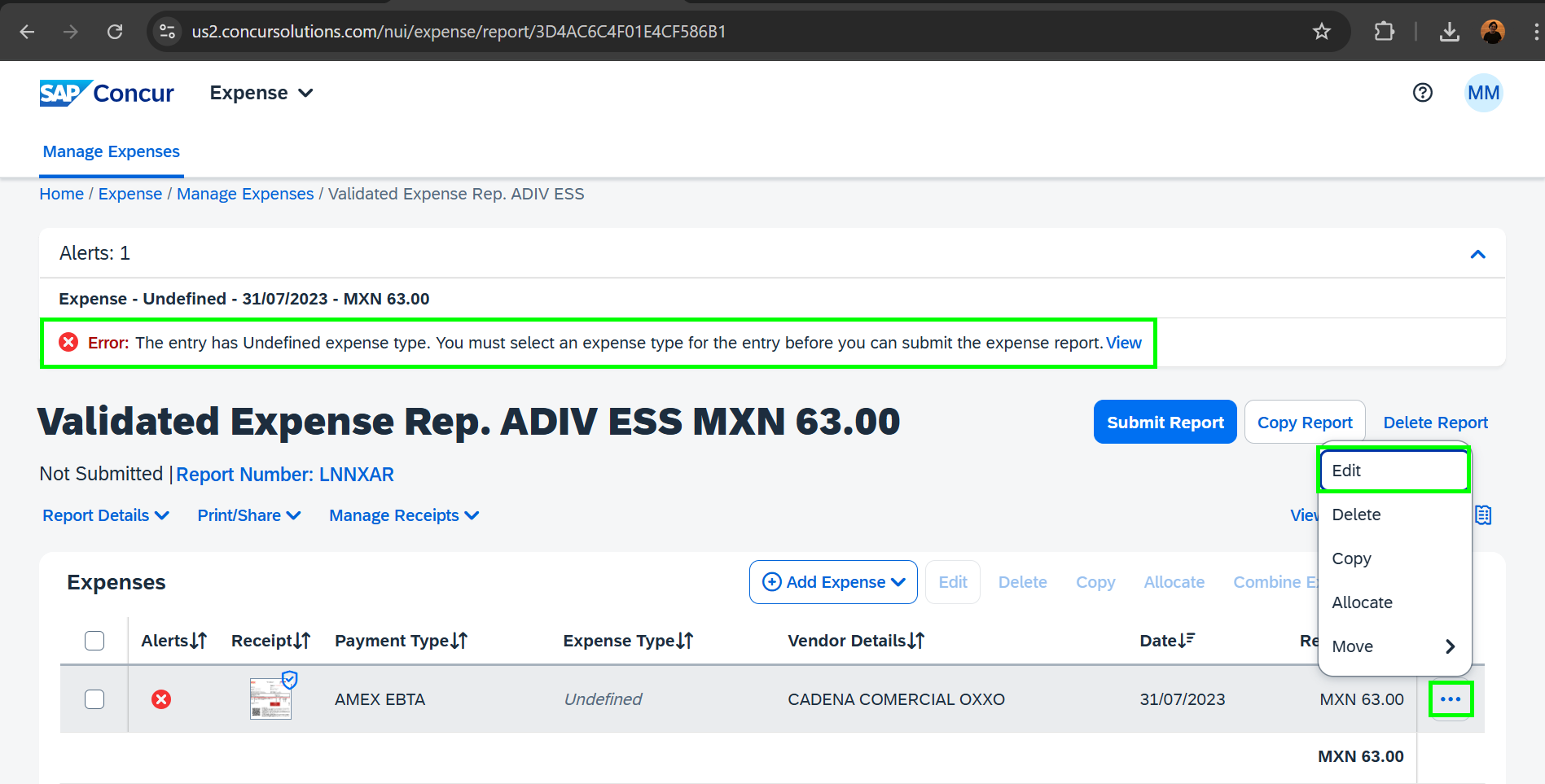Choose Copy in the context menu
Image resolution: width=1545 pixels, height=784 pixels.
[x=1394, y=558]
